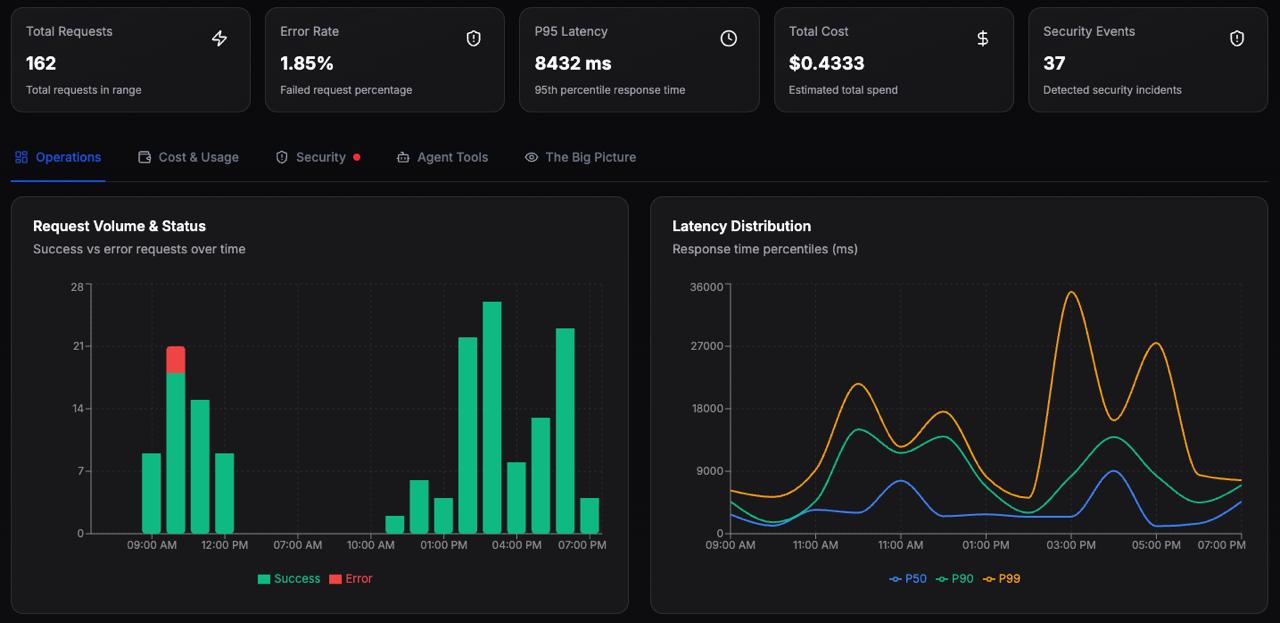Toggle the P99 line in latency legend
This screenshot has width=1280, height=623.
click(x=1002, y=579)
